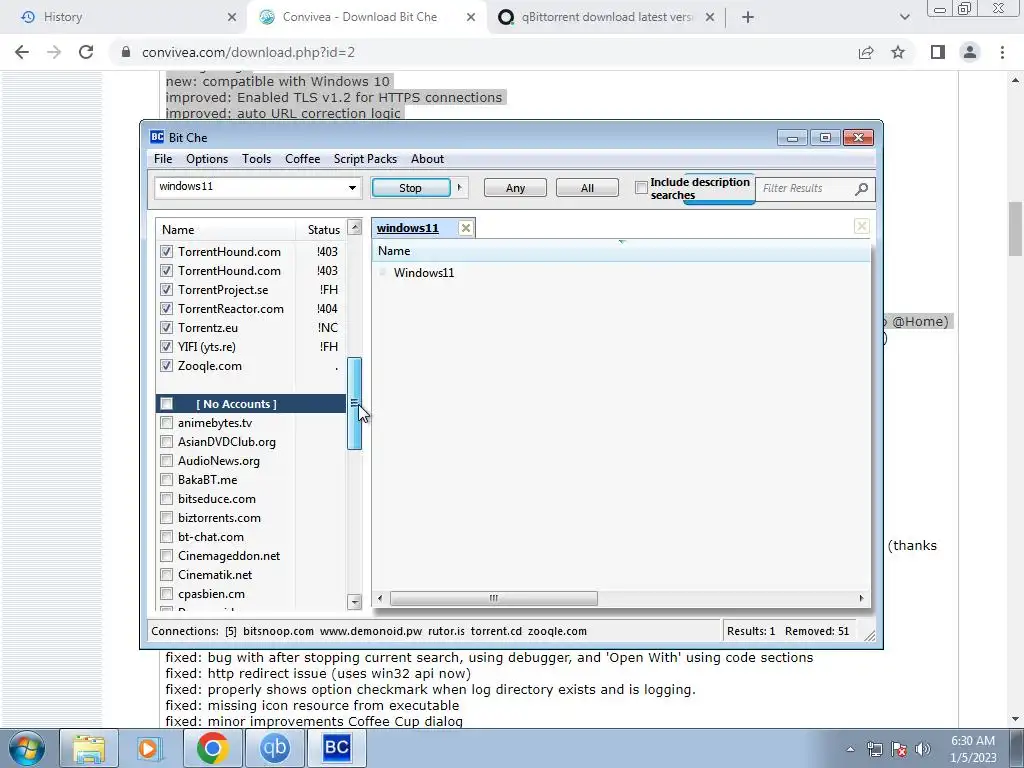The height and width of the screenshot is (768, 1024).
Task: Reload the Convivea page in Chrome
Action: [86, 52]
